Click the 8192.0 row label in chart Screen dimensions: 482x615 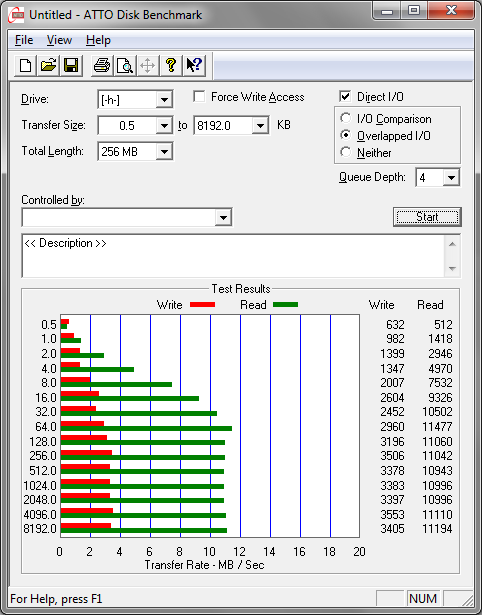40,529
